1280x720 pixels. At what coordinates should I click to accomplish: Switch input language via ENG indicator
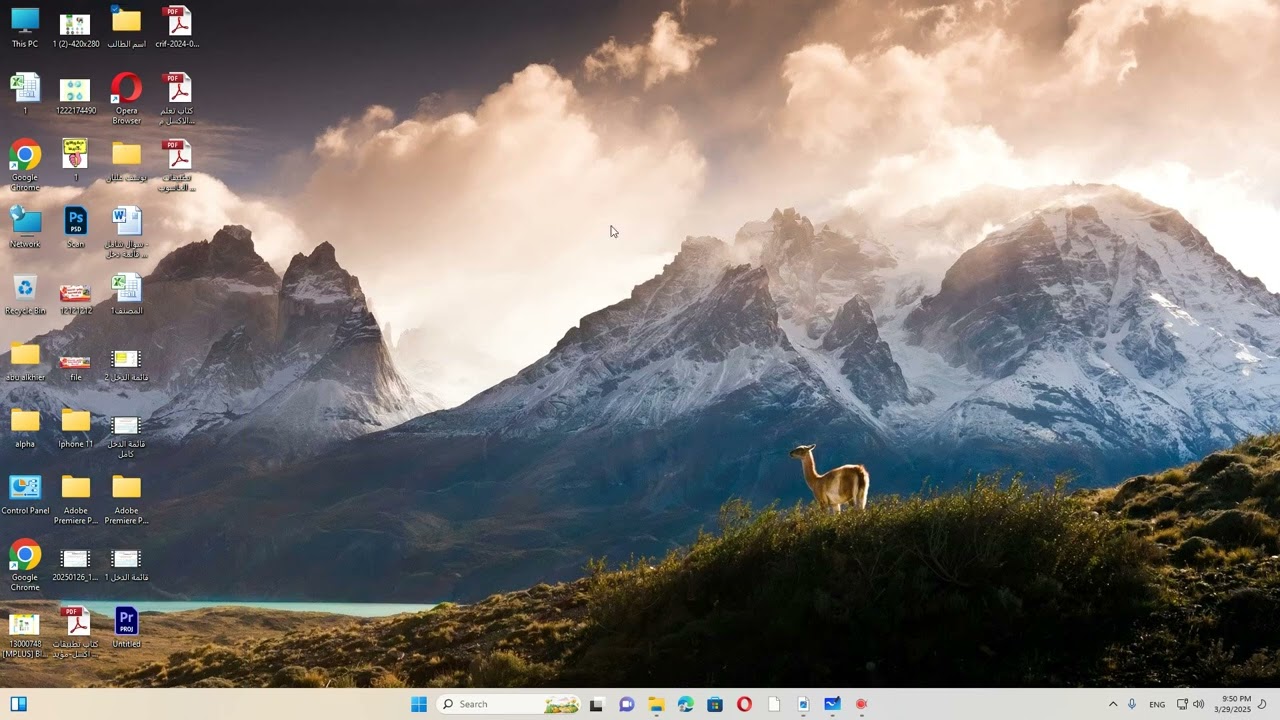click(1157, 704)
